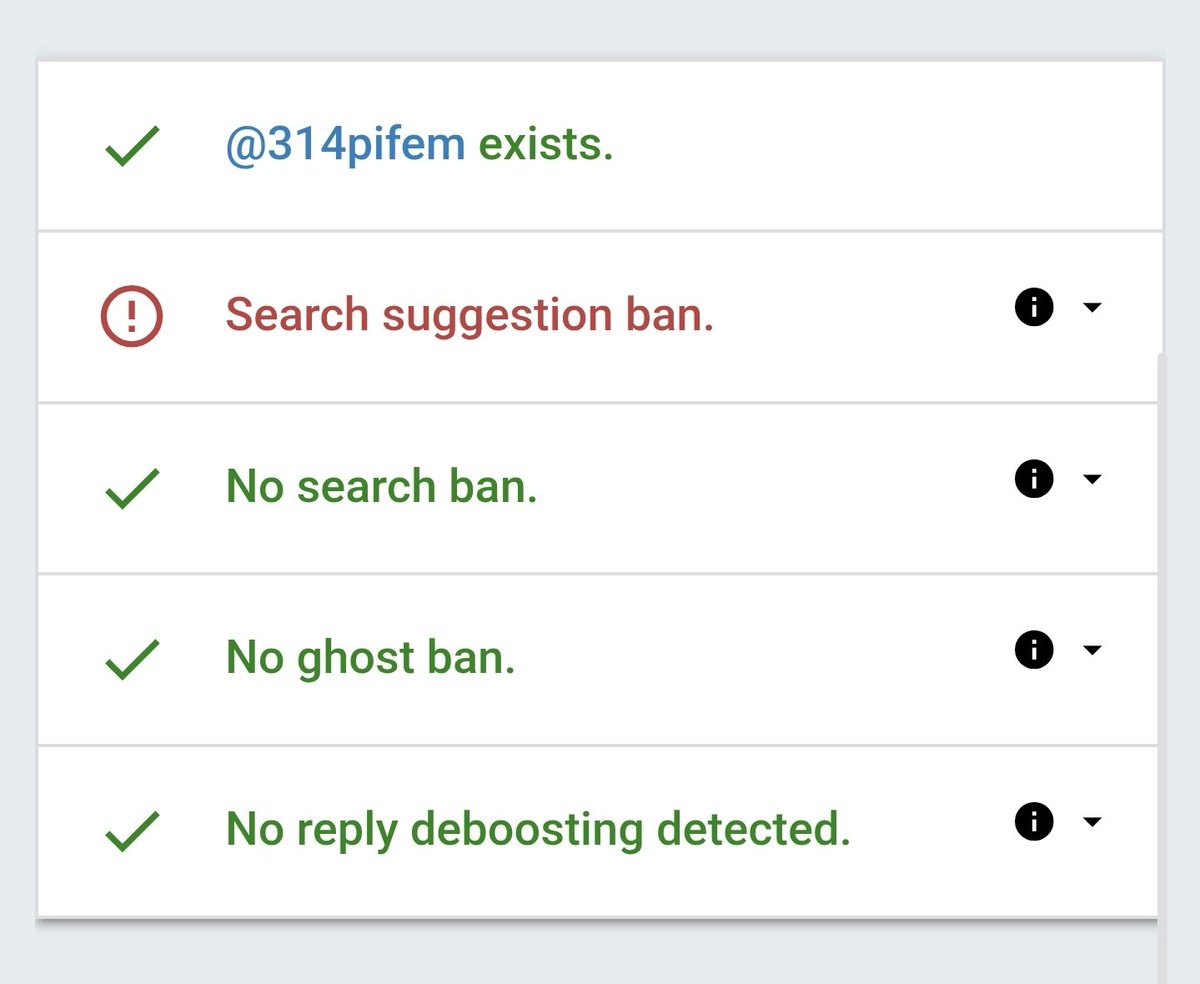Viewport: 1200px width, 984px height.
Task: Expand Search suggestion ban dropdown arrow
Action: click(1092, 308)
